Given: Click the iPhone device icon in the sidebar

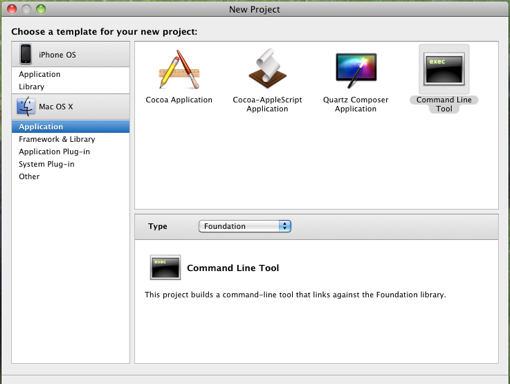Looking at the screenshot, I should pyautogui.click(x=25, y=54).
